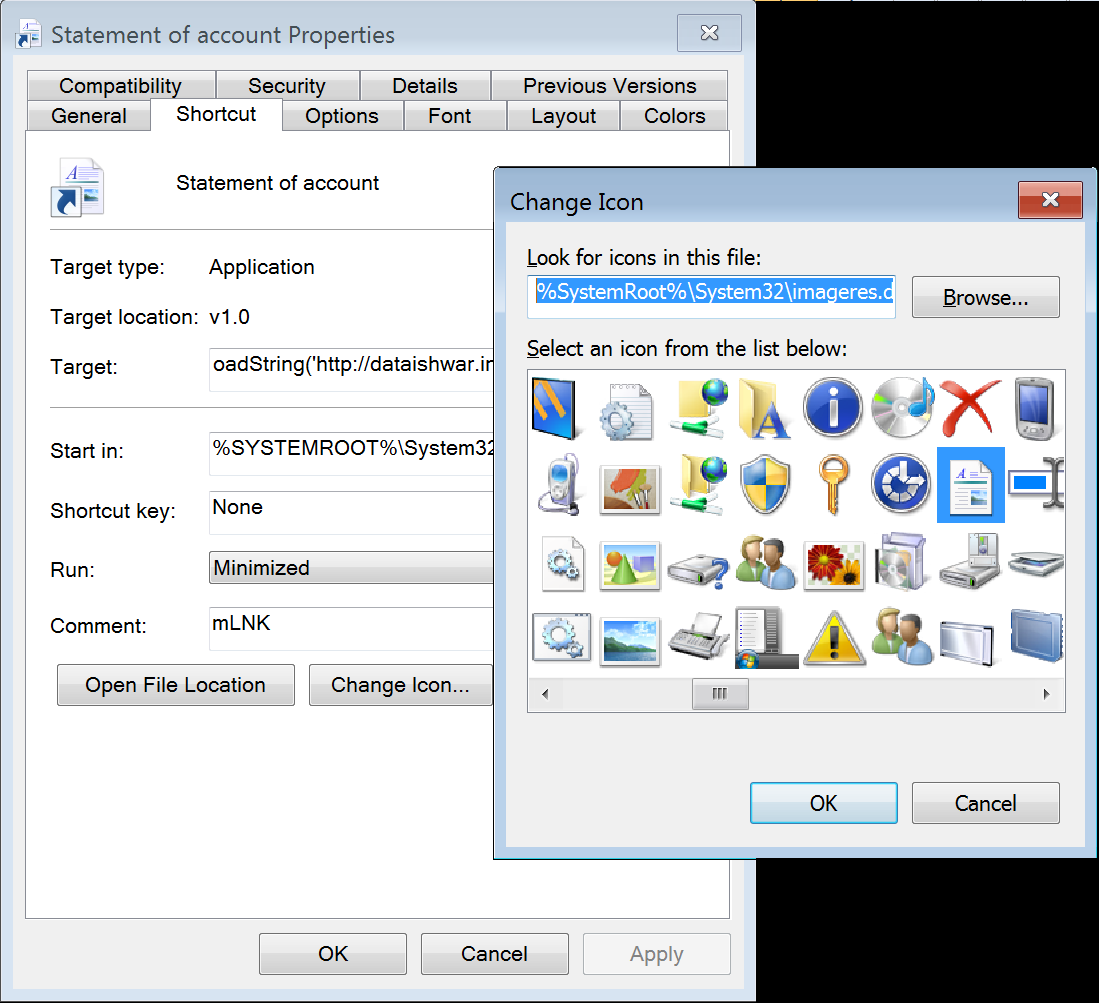Click the Target text field
The width and height of the screenshot is (1099, 1003).
point(351,369)
